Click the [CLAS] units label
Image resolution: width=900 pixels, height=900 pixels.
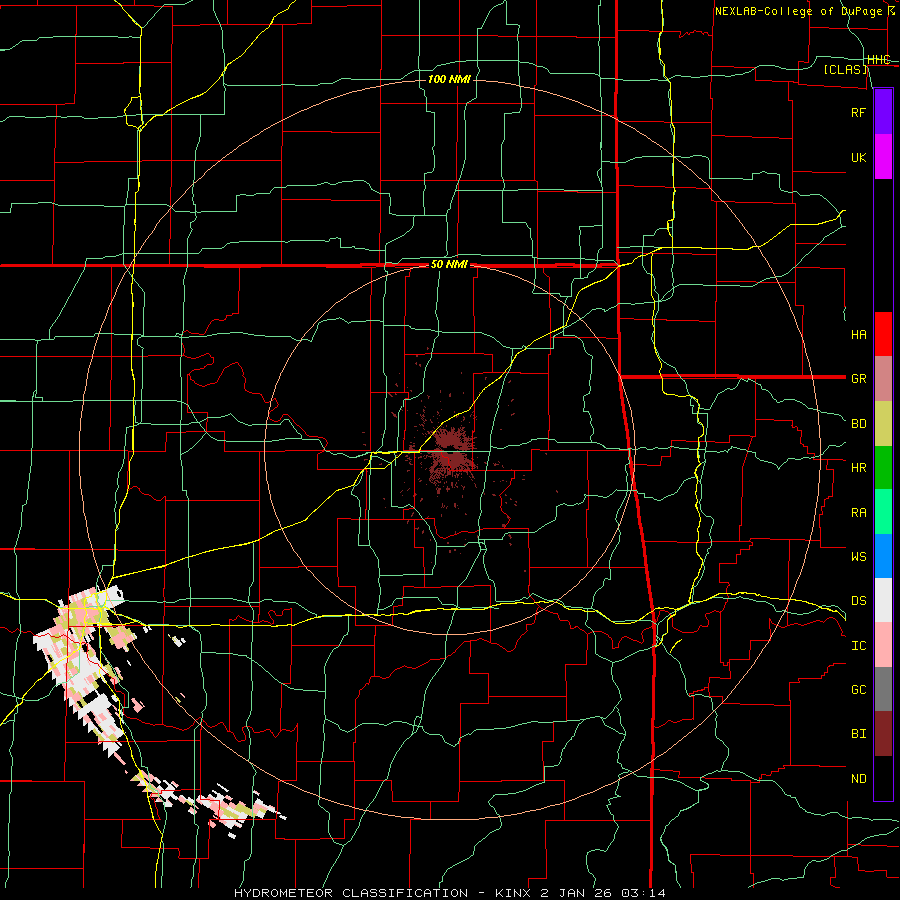(845, 69)
